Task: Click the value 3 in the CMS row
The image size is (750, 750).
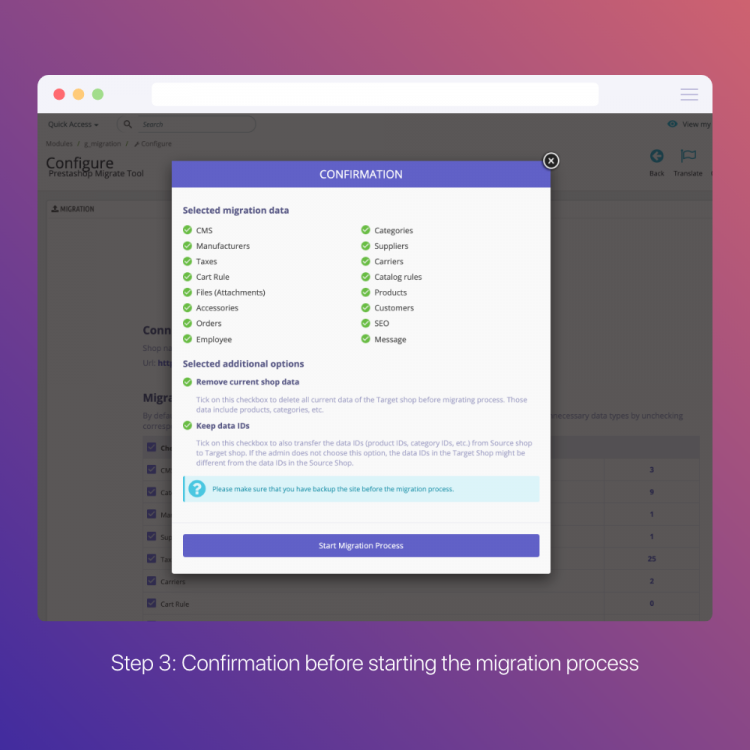Action: (x=651, y=470)
